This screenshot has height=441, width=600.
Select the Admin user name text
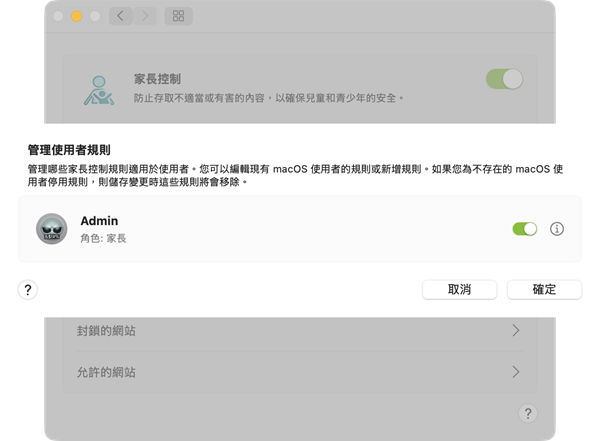pos(99,221)
